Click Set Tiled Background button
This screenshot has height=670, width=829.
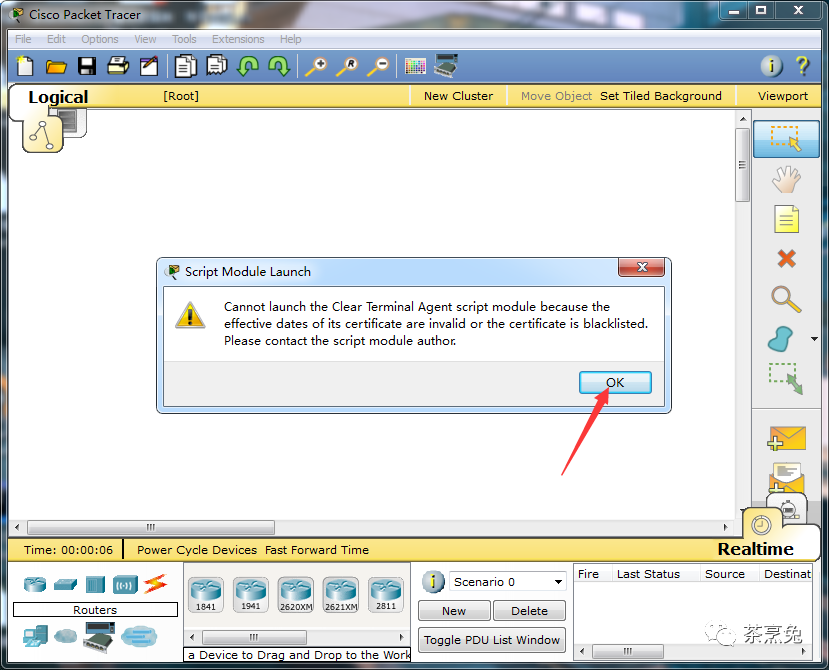click(660, 96)
